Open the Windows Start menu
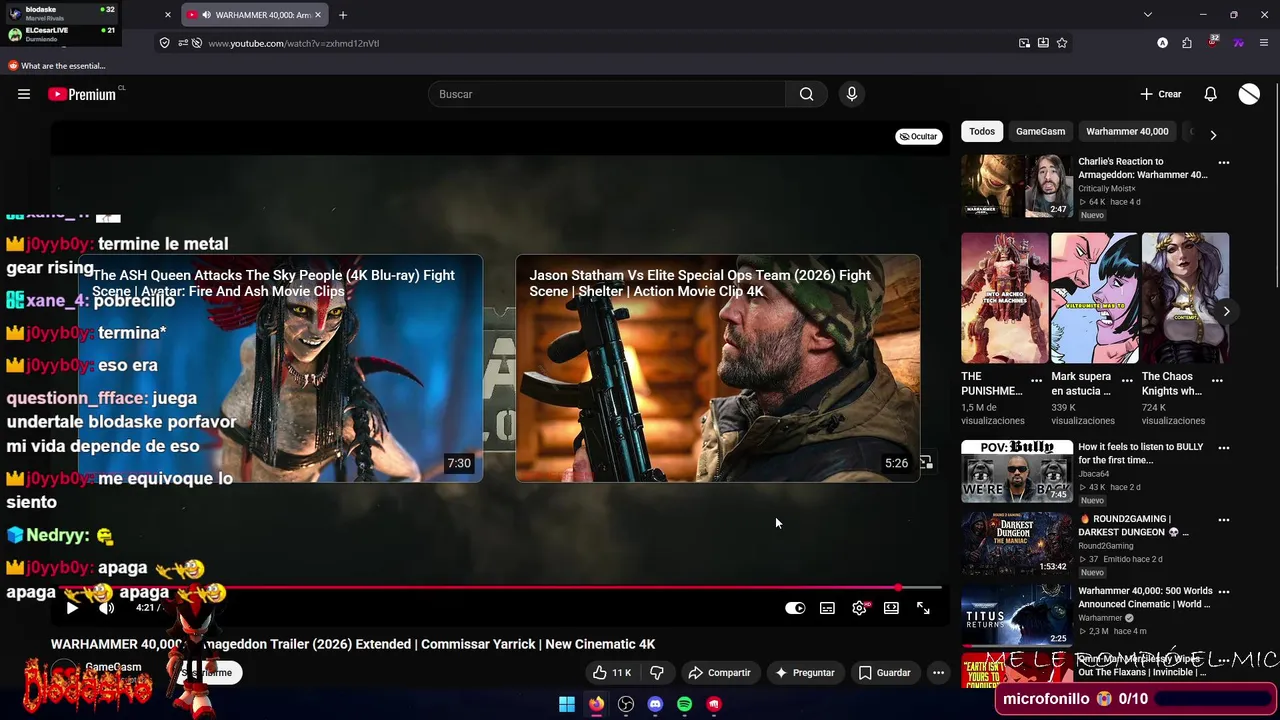1280x720 pixels. pyautogui.click(x=567, y=704)
